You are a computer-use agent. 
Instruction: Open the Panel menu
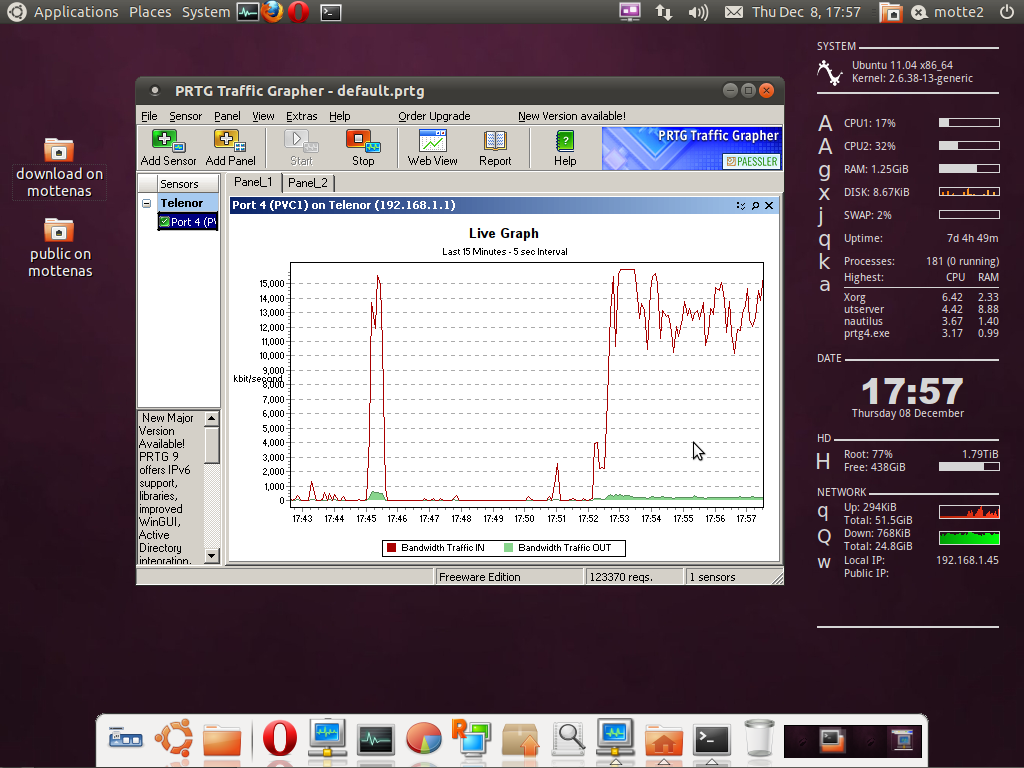click(x=227, y=116)
